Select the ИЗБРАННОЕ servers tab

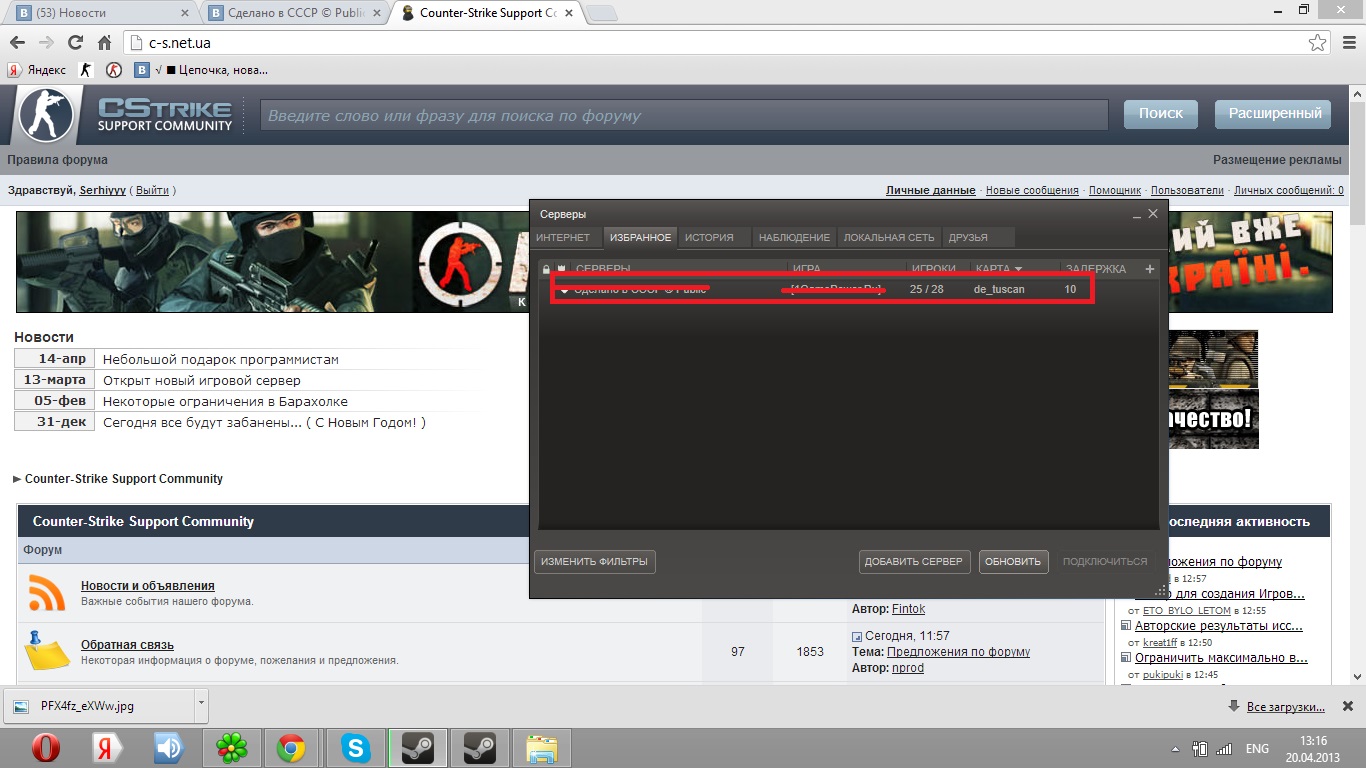click(x=640, y=237)
